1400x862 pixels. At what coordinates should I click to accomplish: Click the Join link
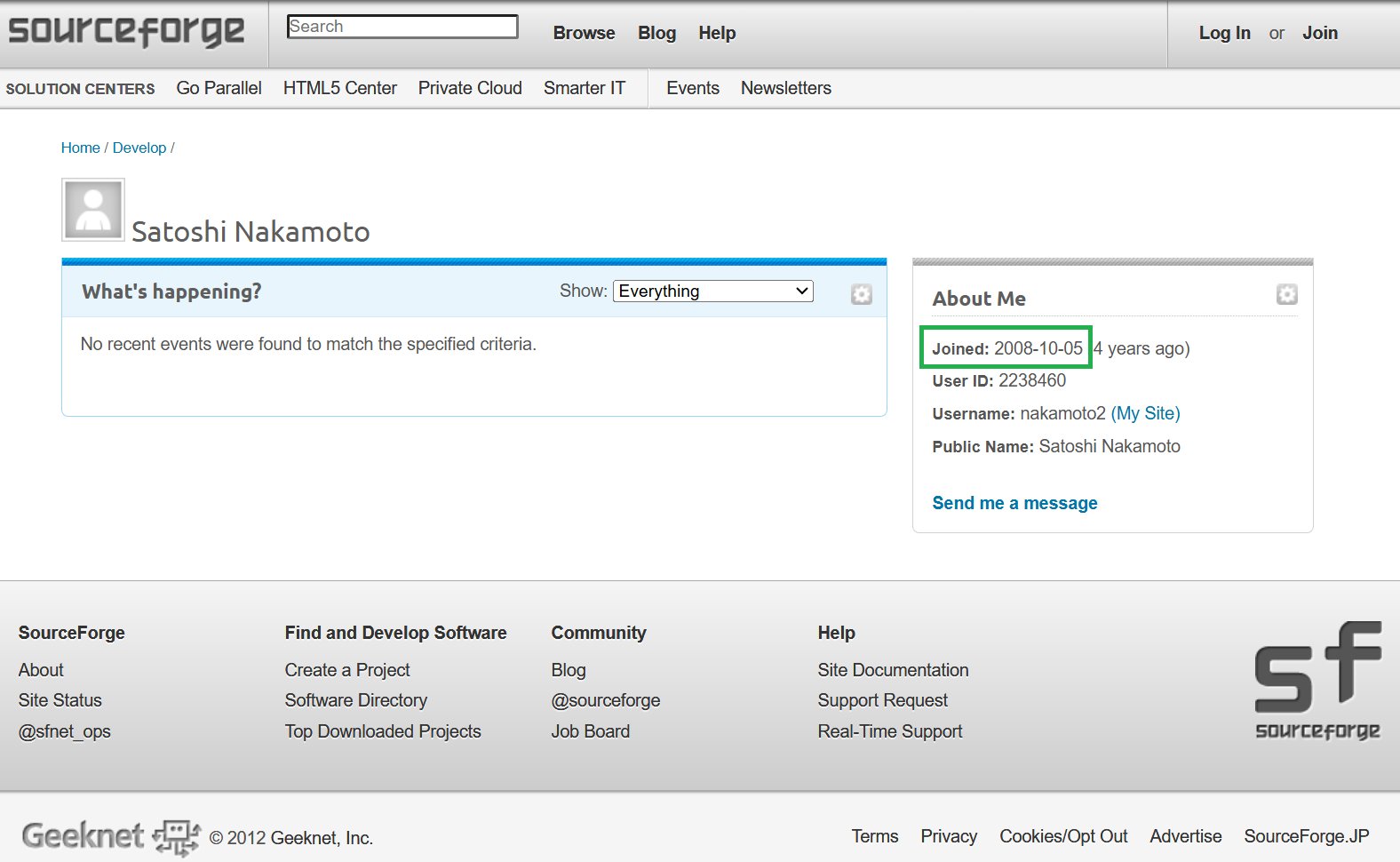(1320, 33)
